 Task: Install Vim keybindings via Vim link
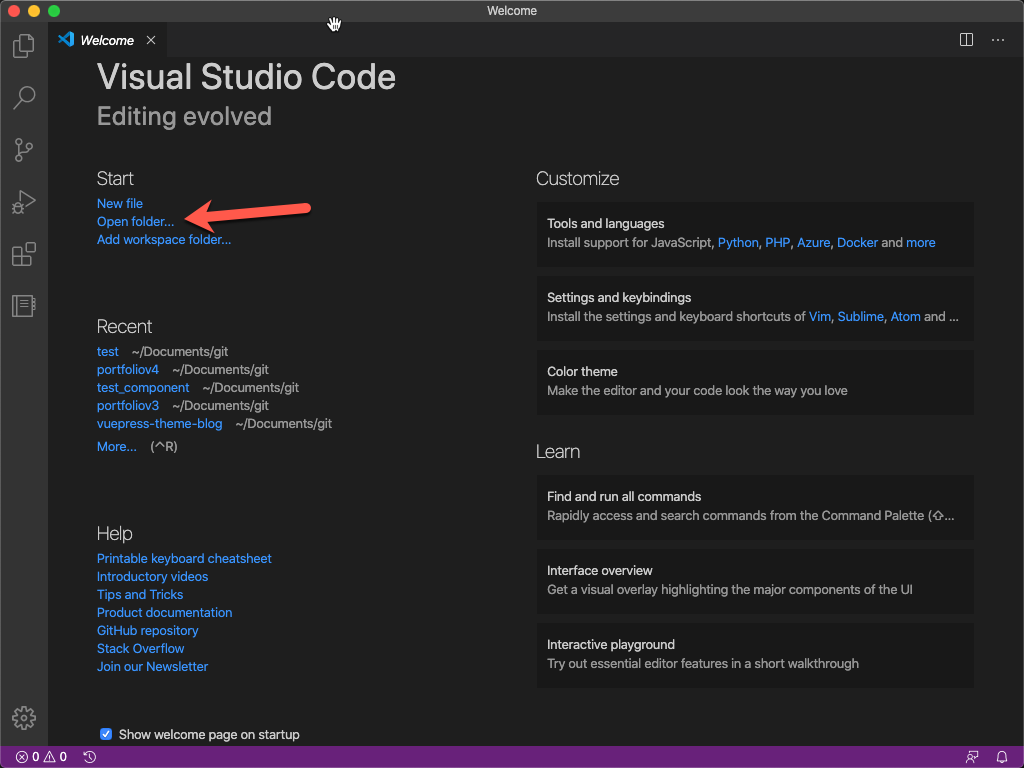[820, 317]
